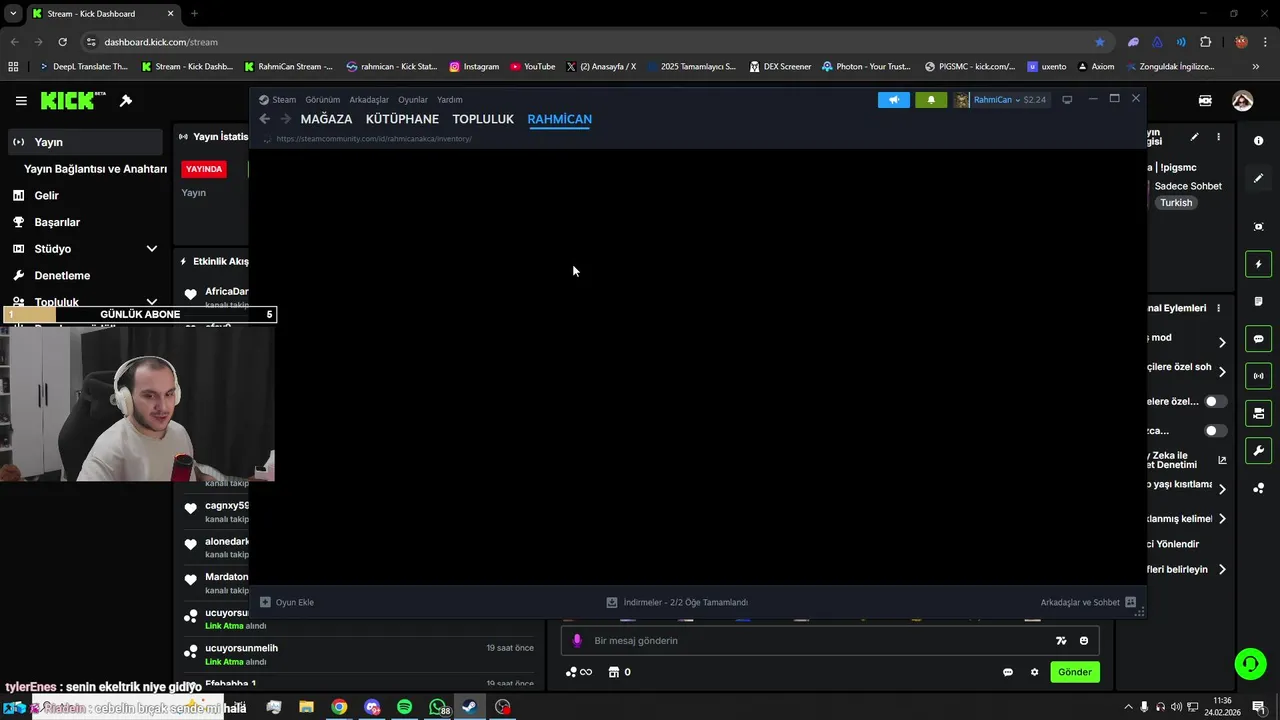The image size is (1280, 720).
Task: Open İndirmeler downloads status in Steam
Action: [x=677, y=602]
